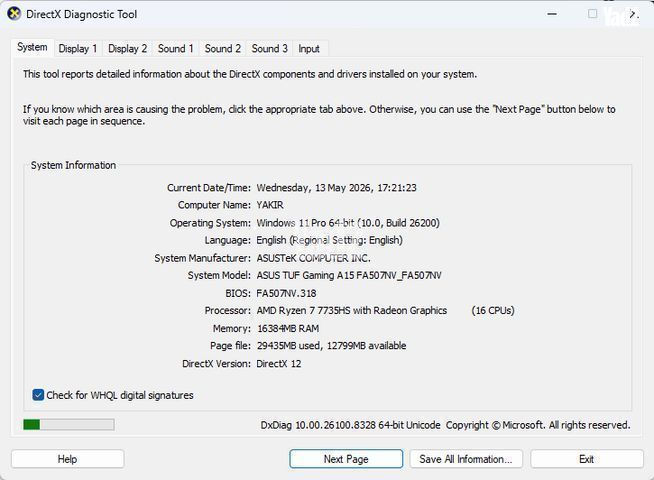Select the Sound 1 tab
654x480 pixels.
tap(175, 49)
